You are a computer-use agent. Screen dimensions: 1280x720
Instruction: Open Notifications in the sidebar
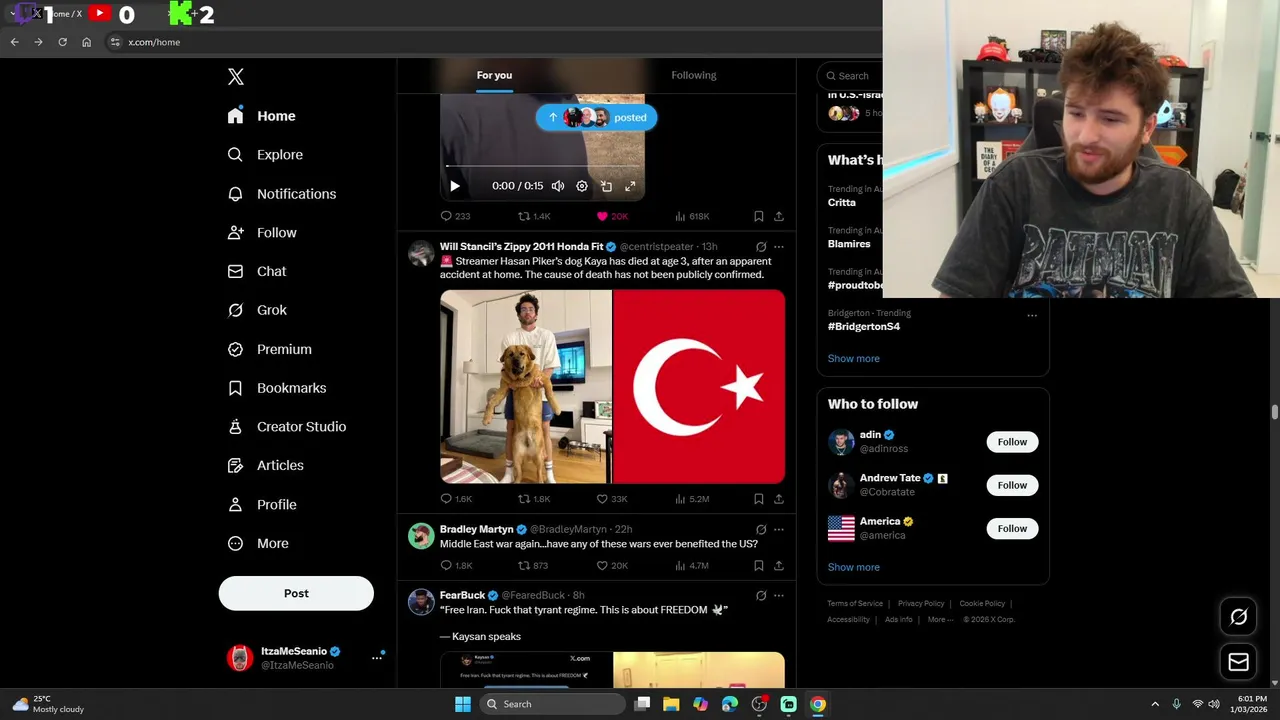281,194
